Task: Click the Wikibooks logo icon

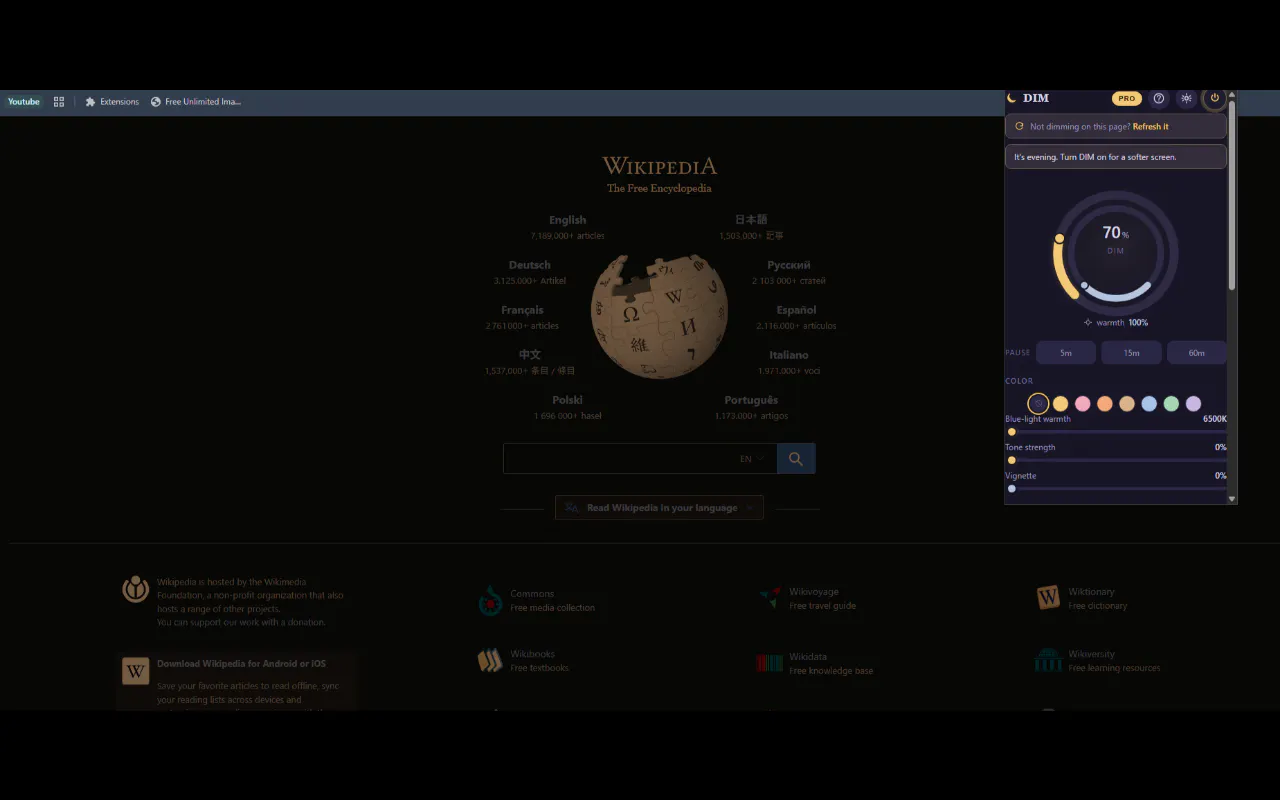Action: (490, 660)
